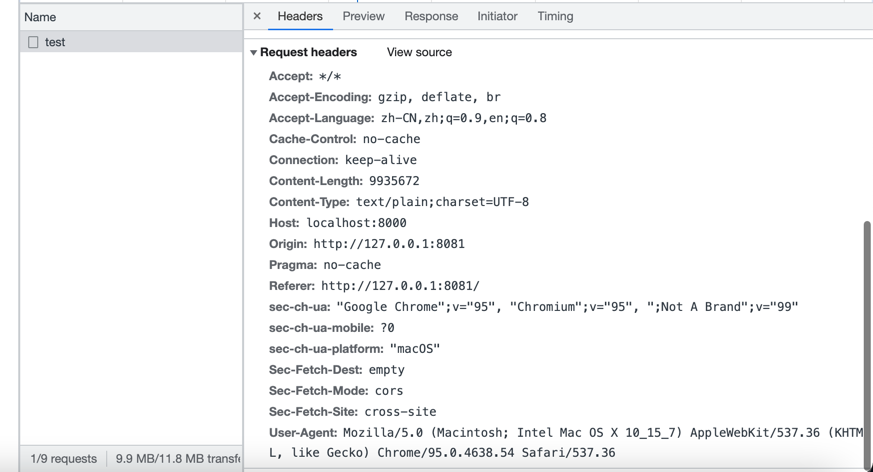The image size is (873, 472).
Task: Go to the Headers tab
Action: pos(300,17)
